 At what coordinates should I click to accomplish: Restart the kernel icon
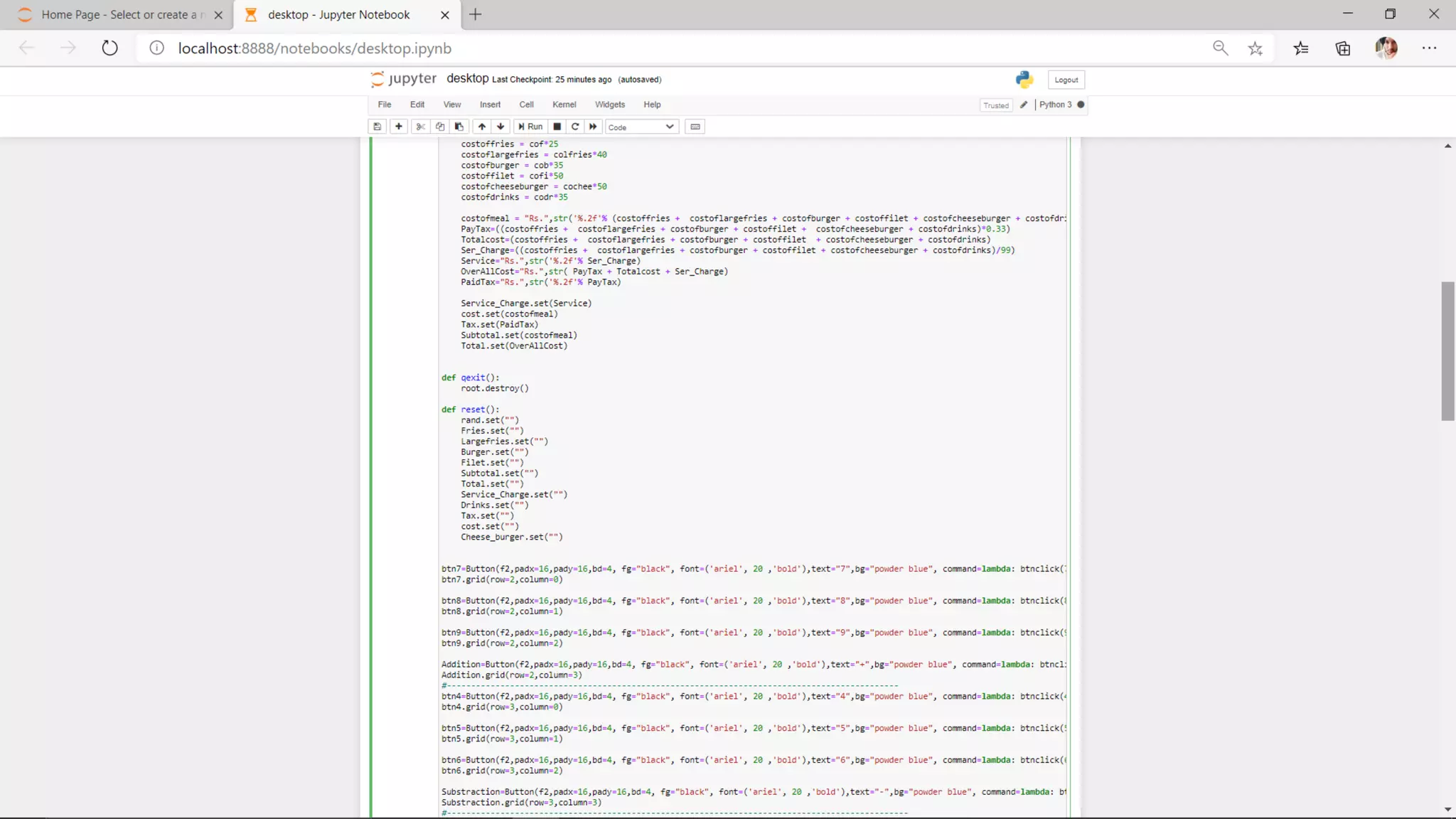tap(575, 127)
